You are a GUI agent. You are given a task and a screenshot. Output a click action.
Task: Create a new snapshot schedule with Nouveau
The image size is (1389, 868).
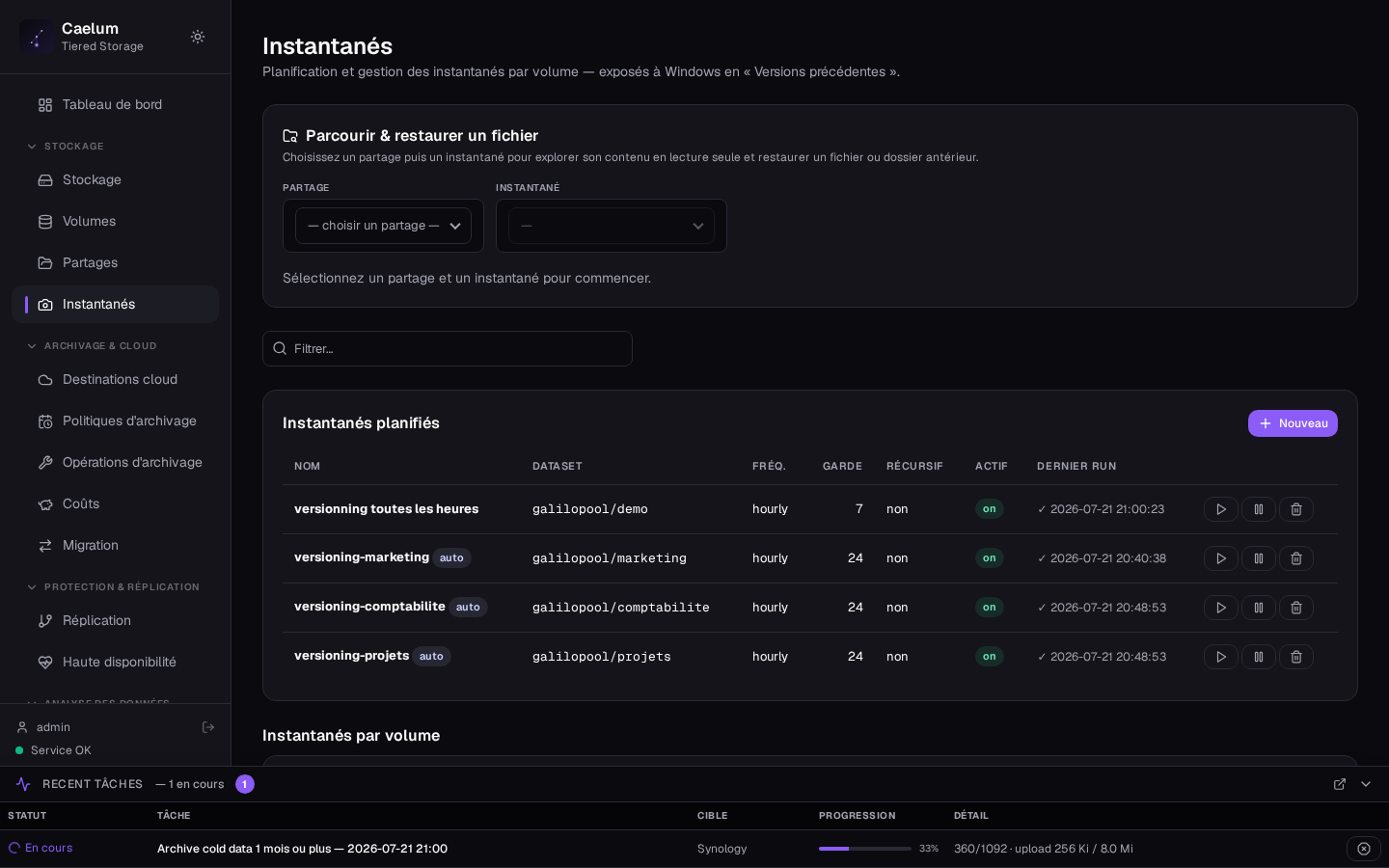point(1293,423)
